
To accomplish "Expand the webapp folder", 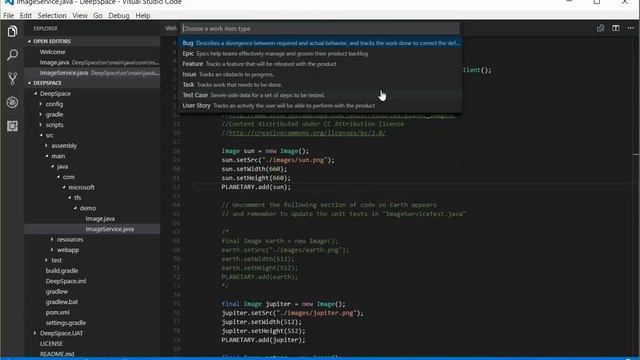I will coord(68,250).
